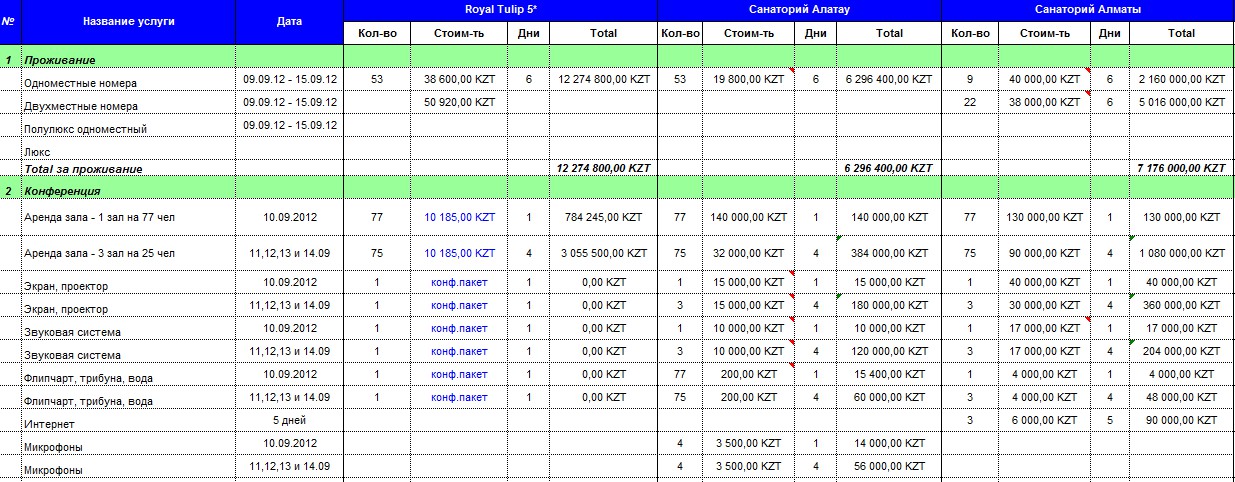The width and height of the screenshot is (1235, 482).
Task: Select the 19 800,00 KZT cell with red comment marker
Action: click(x=751, y=79)
